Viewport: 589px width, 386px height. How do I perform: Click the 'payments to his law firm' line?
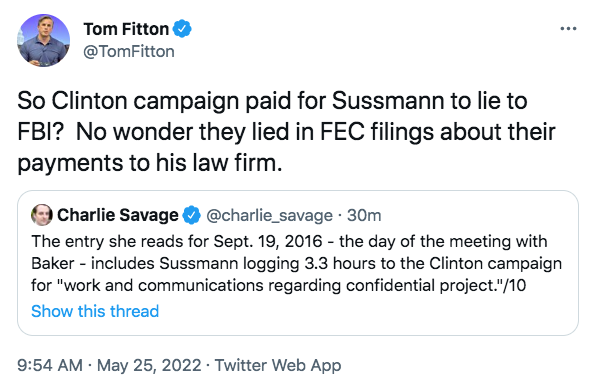[150, 163]
